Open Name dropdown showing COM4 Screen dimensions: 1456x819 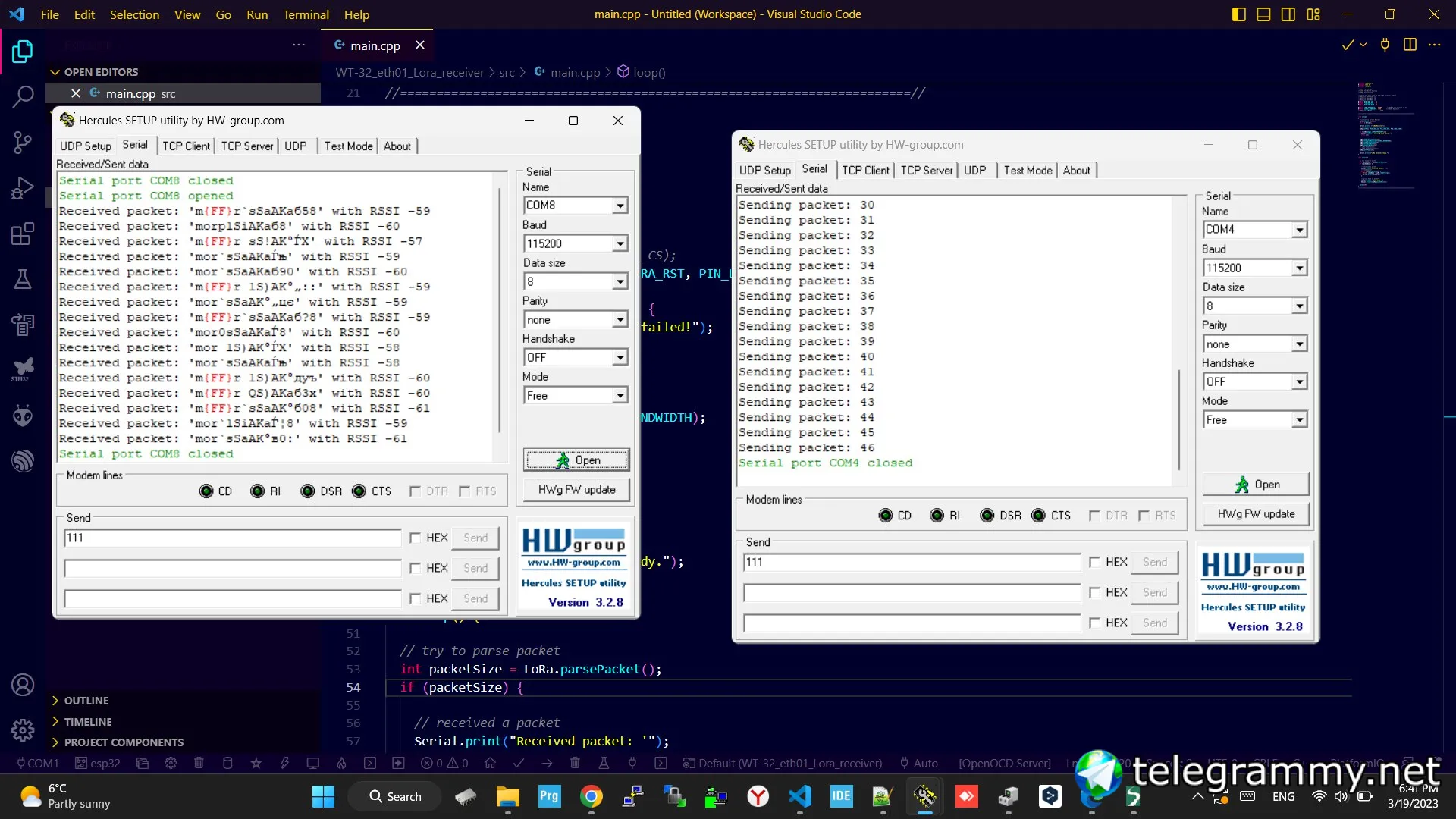[1299, 229]
